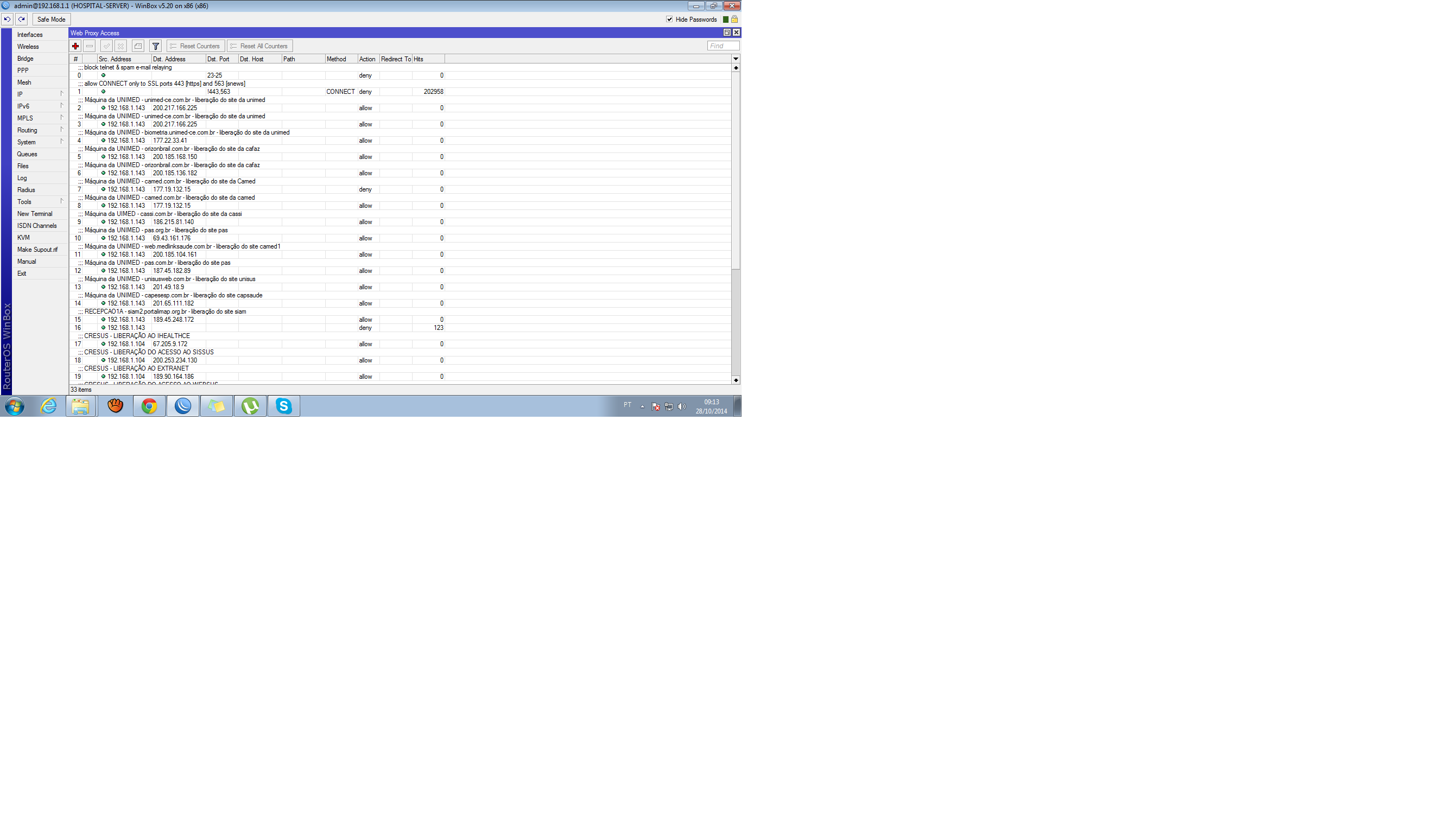
Task: Toggle Safe Mode button
Action: pyautogui.click(x=51, y=20)
